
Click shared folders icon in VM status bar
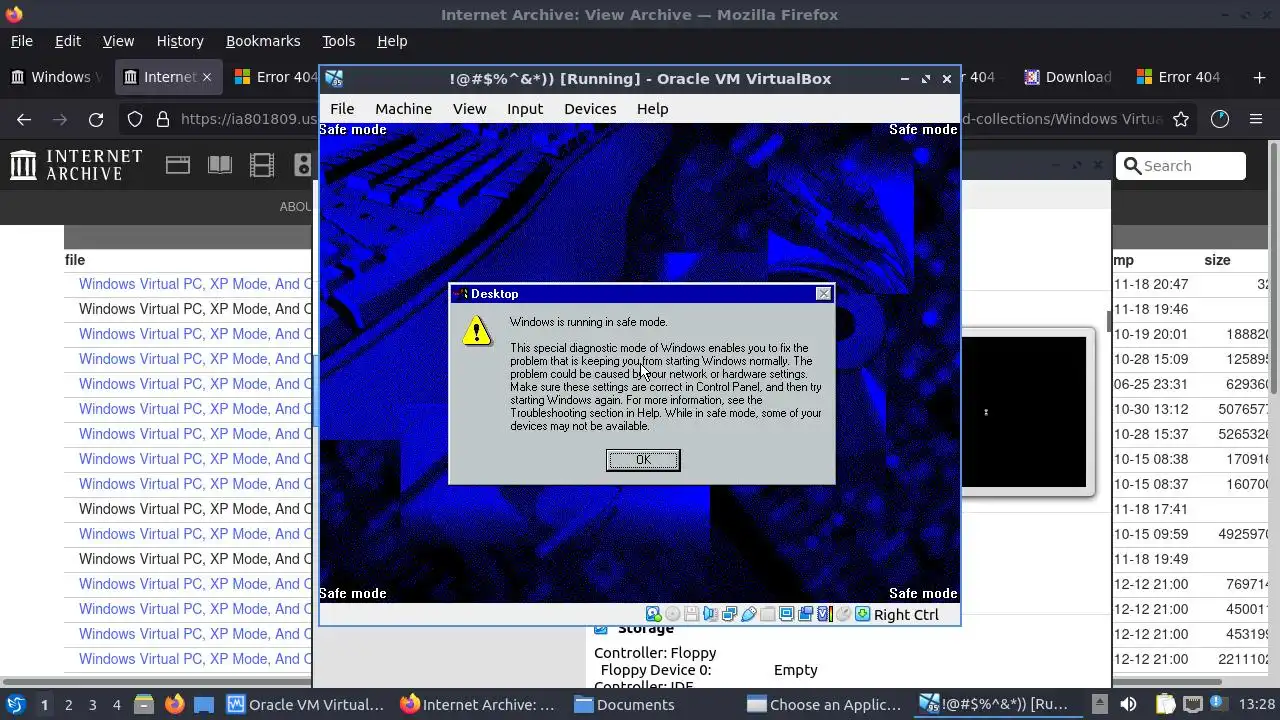767,614
